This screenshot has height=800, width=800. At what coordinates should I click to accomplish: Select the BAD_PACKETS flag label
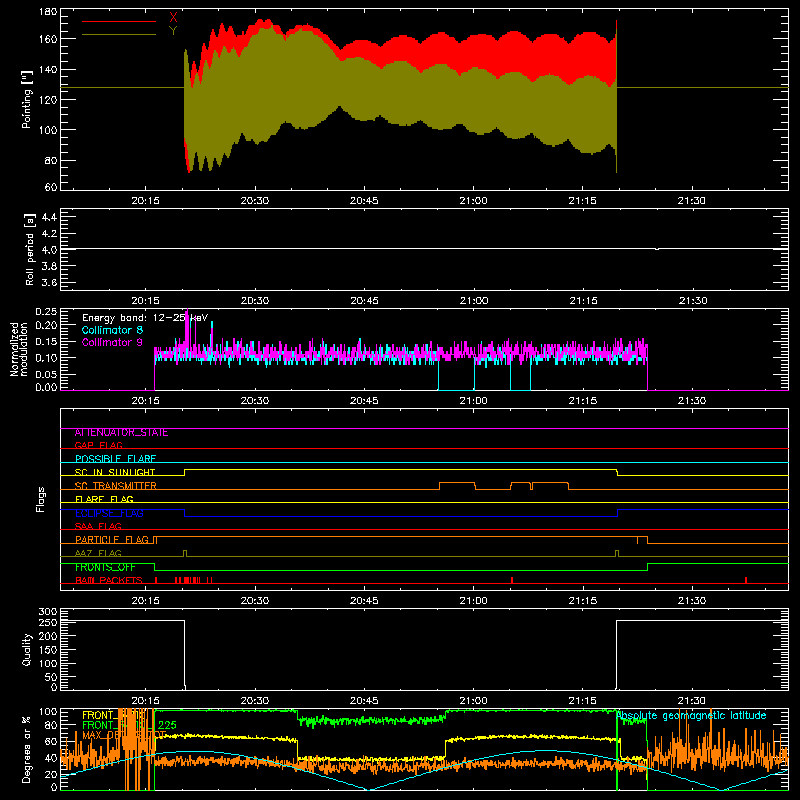click(109, 580)
